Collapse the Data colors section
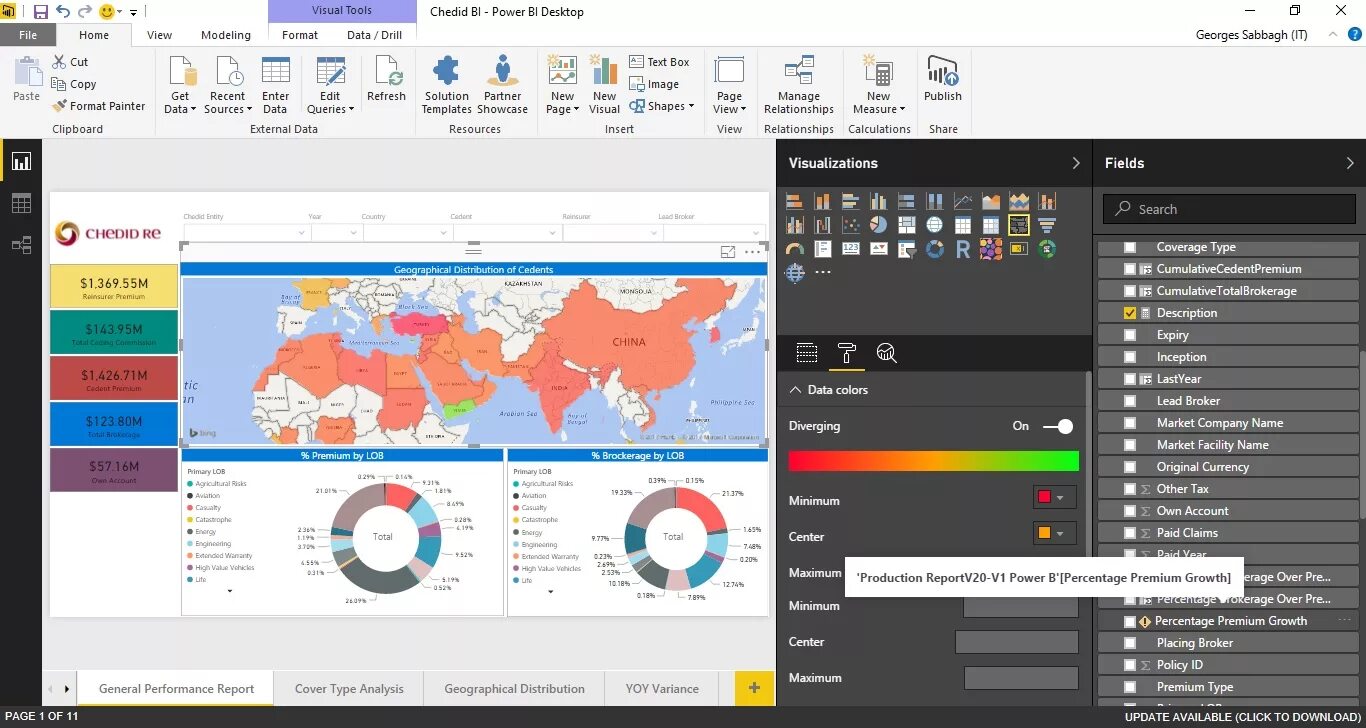This screenshot has height=728, width=1366. [796, 390]
